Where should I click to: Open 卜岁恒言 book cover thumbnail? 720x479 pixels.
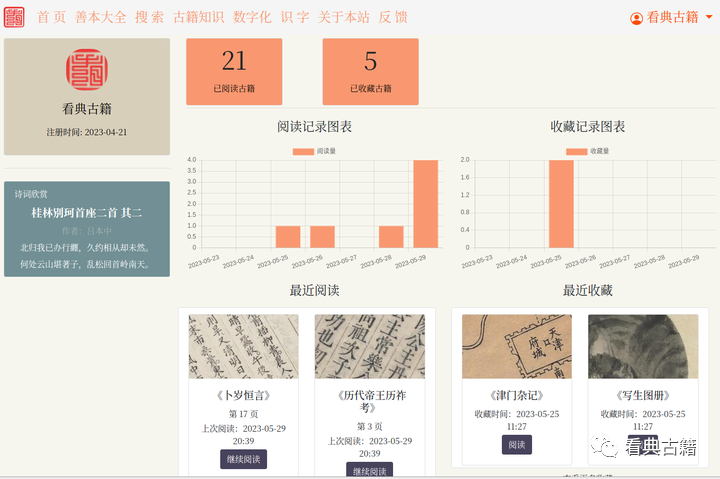coord(243,347)
